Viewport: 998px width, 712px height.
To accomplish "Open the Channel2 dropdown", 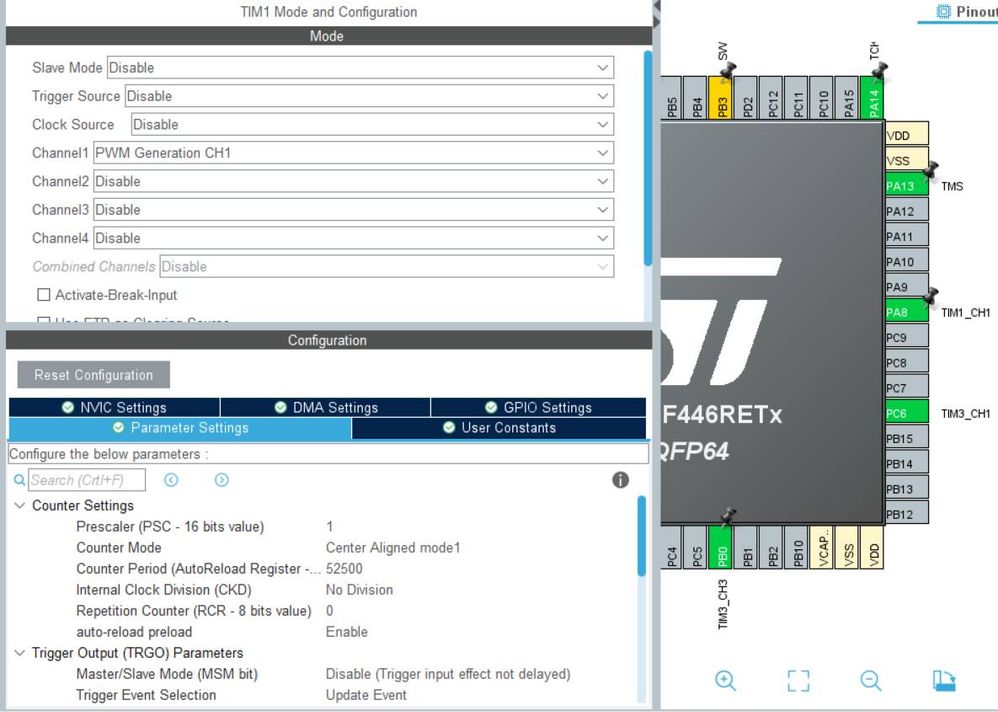I will click(353, 181).
